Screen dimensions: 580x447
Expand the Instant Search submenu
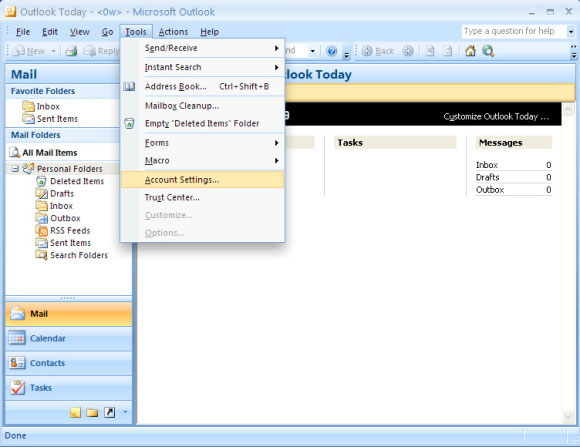276,67
